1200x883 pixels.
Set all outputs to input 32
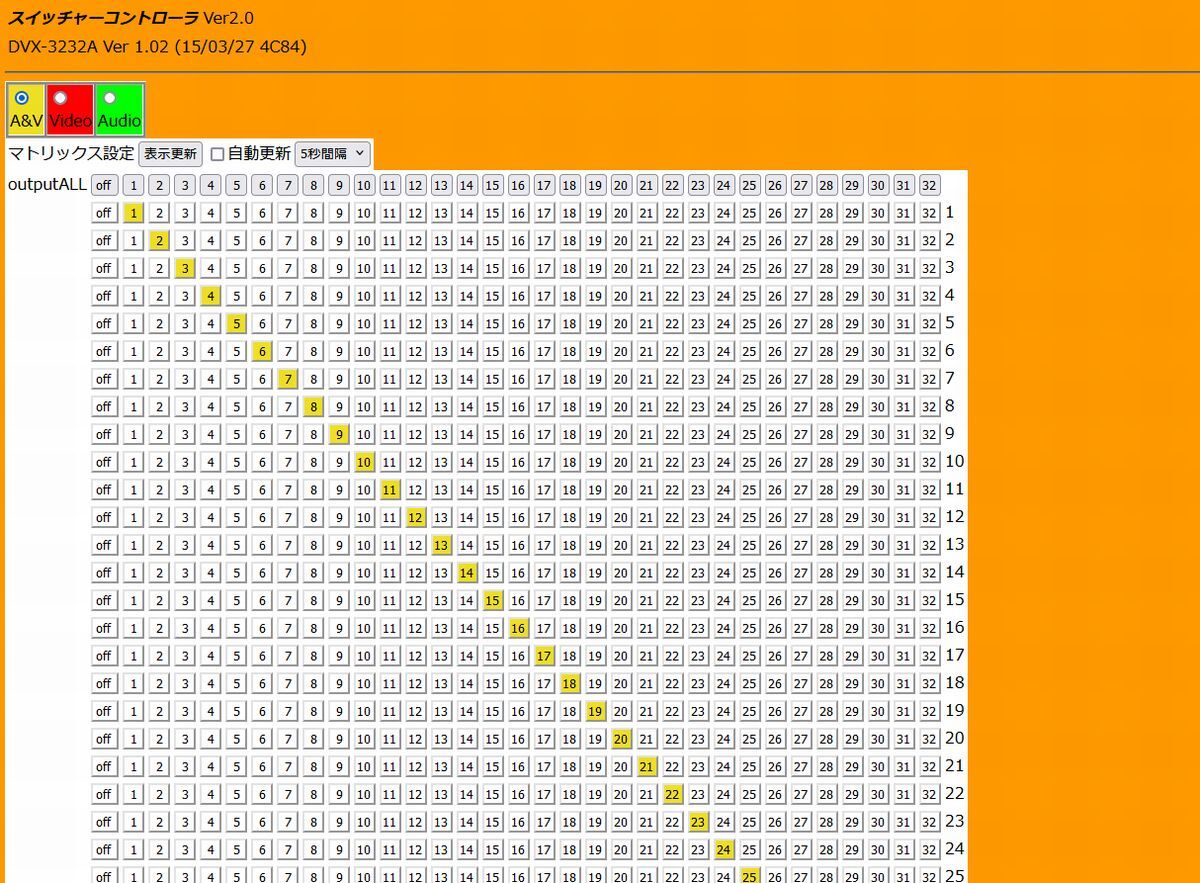tap(929, 185)
